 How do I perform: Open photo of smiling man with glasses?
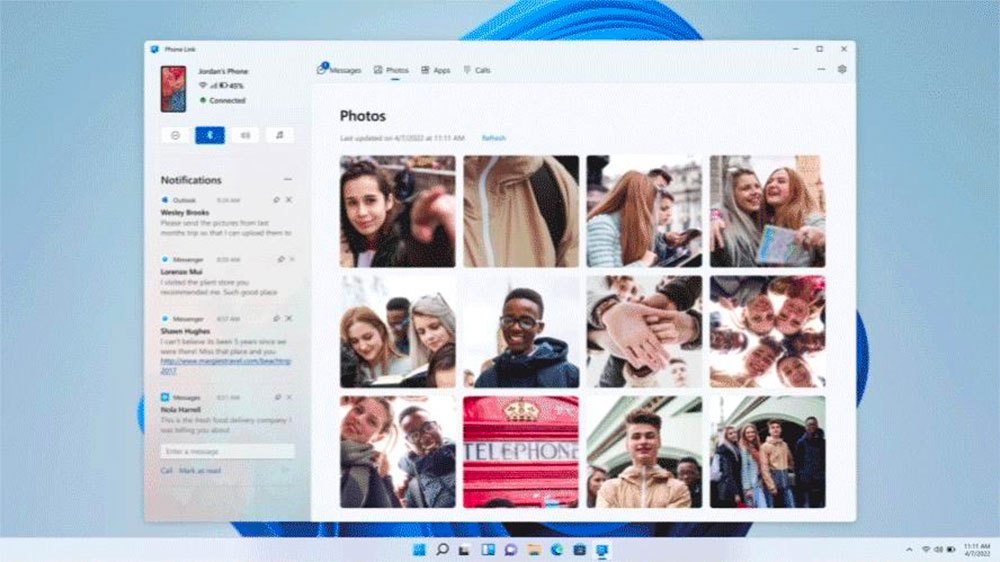[x=521, y=332]
